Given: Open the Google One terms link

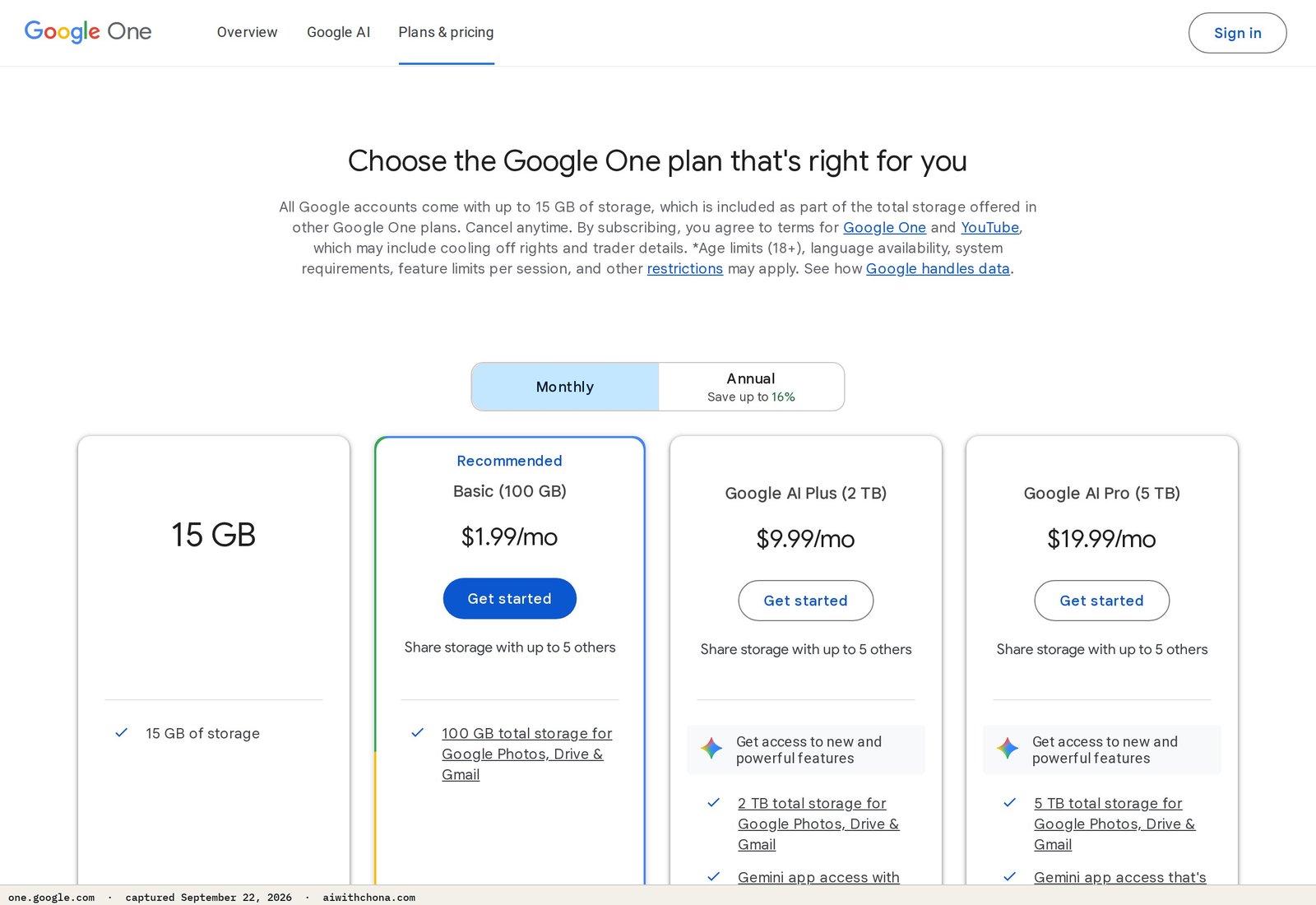Looking at the screenshot, I should click(885, 227).
